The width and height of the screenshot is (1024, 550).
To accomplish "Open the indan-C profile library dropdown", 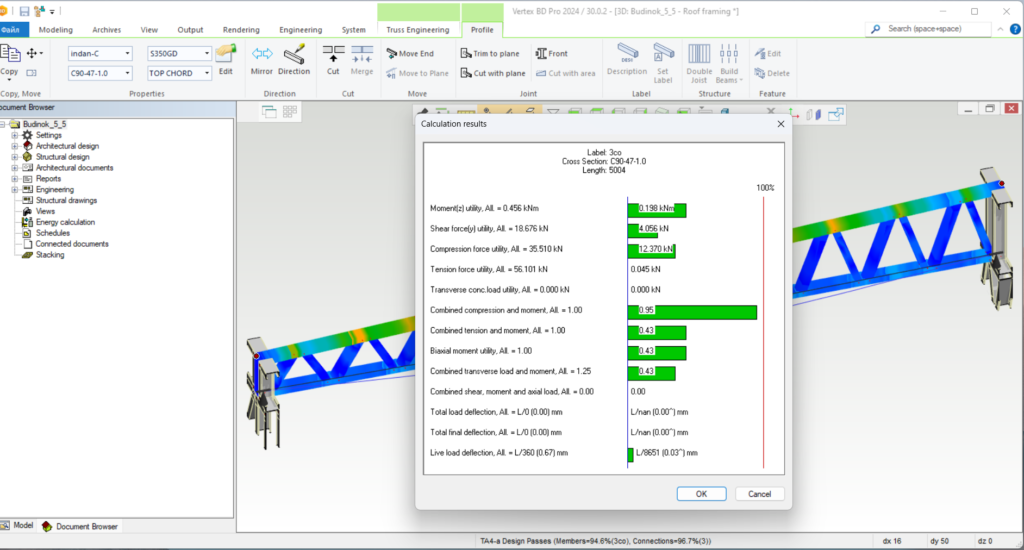I will click(x=127, y=54).
